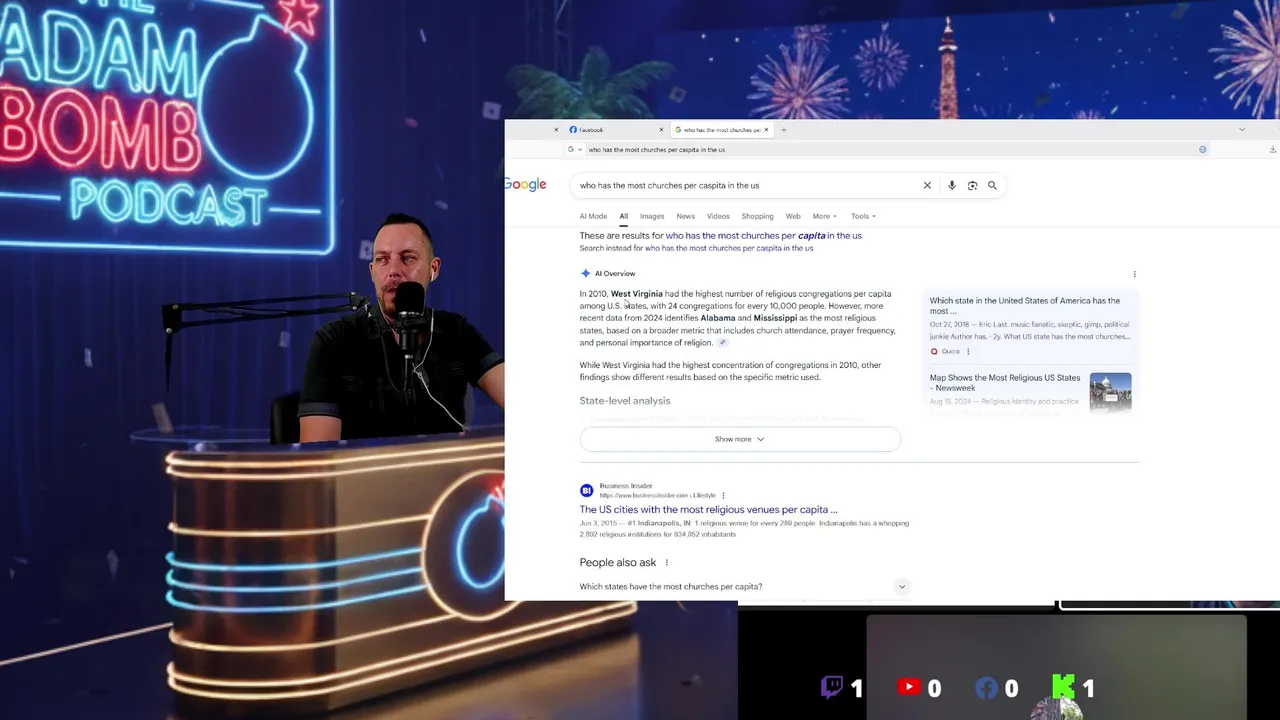Search instead for 'per caspita' link

[x=729, y=248]
